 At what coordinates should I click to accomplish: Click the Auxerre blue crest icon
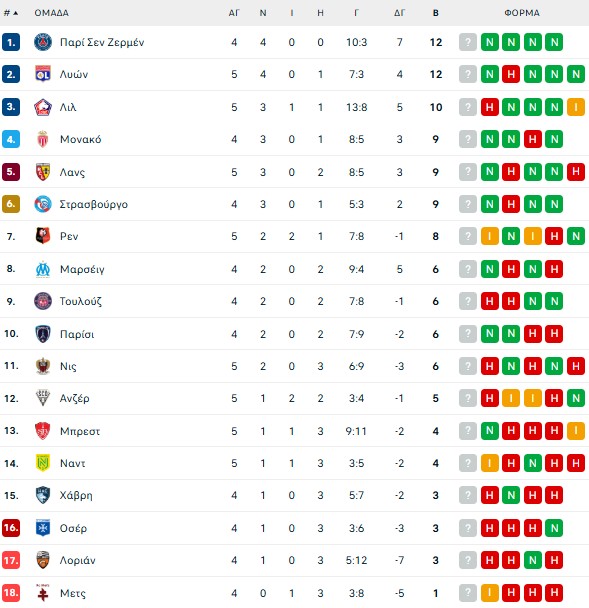pos(43,528)
